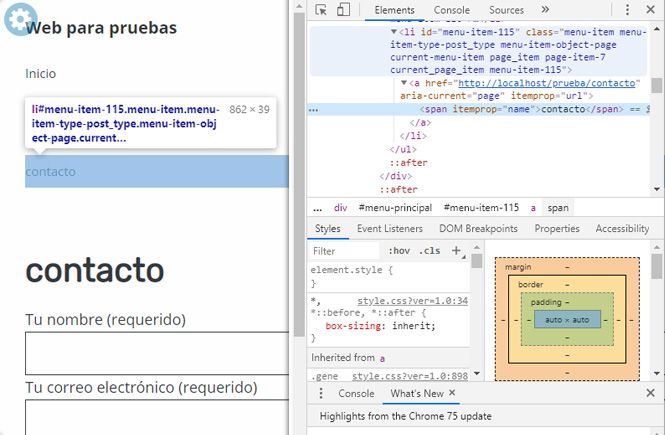Click the inherited-from 'a' link

coord(382,358)
